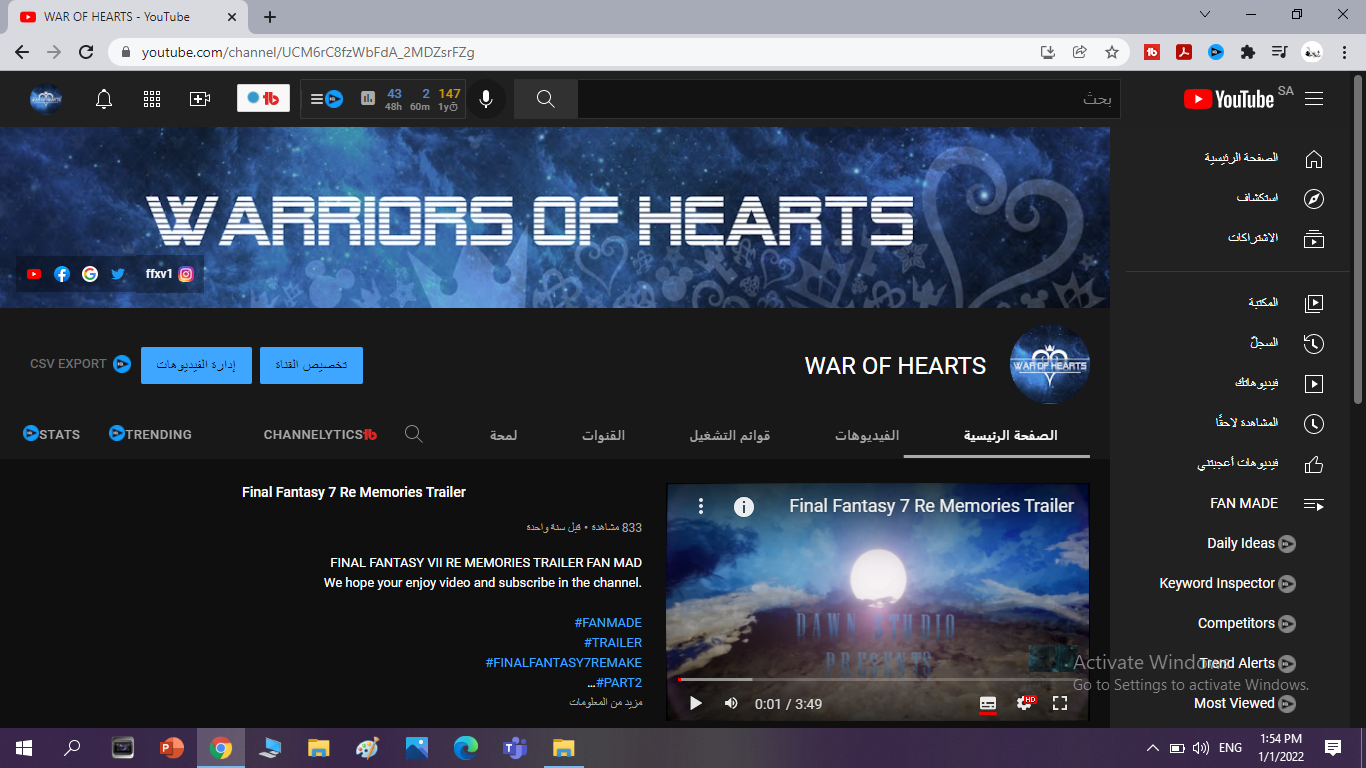Open the vidIQ TRENDING tab
This screenshot has width=1366, height=768.
tap(150, 434)
